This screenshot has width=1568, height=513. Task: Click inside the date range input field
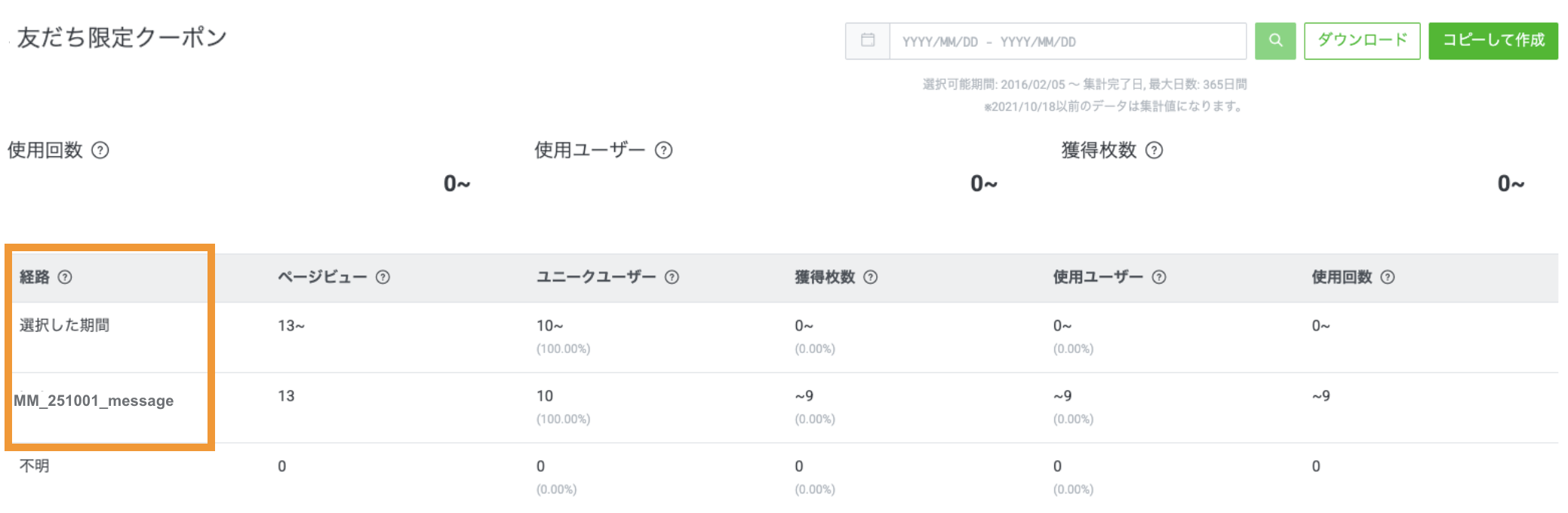click(x=1056, y=41)
